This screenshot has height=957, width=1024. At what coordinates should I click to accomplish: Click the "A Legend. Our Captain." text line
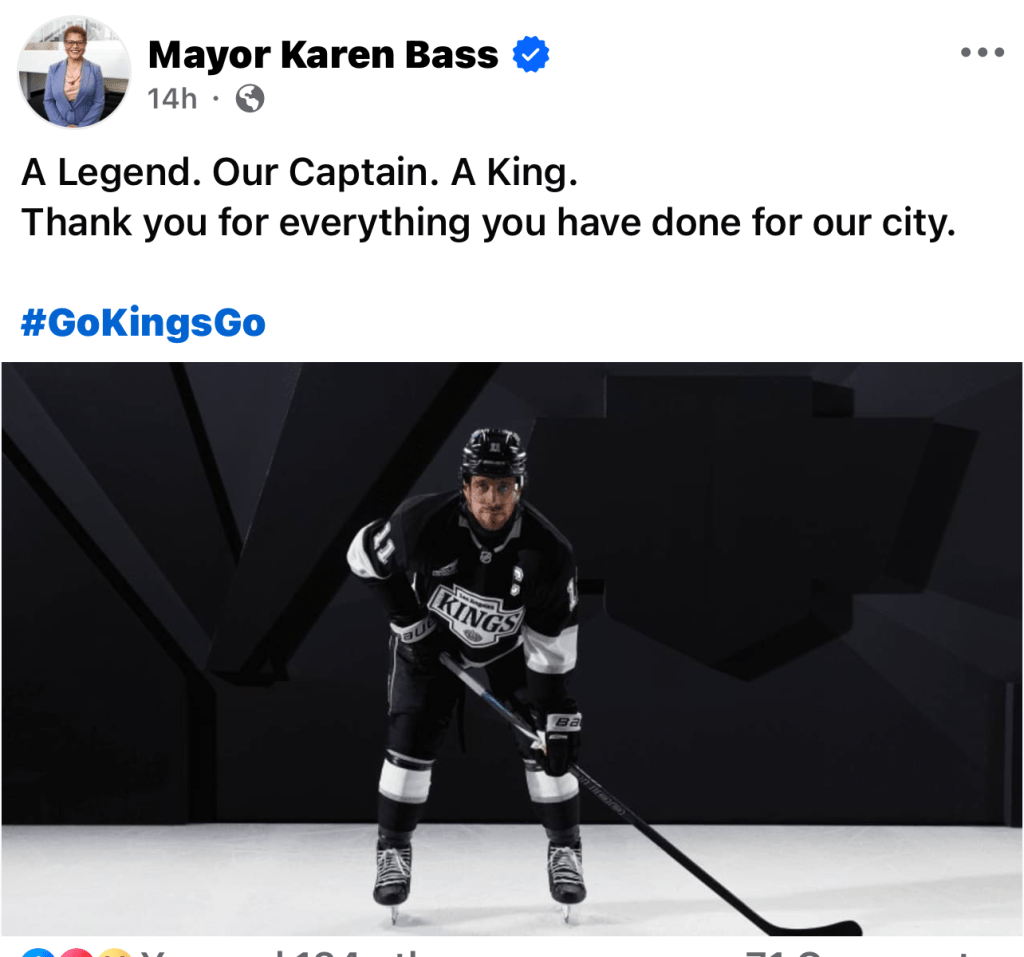tap(300, 173)
